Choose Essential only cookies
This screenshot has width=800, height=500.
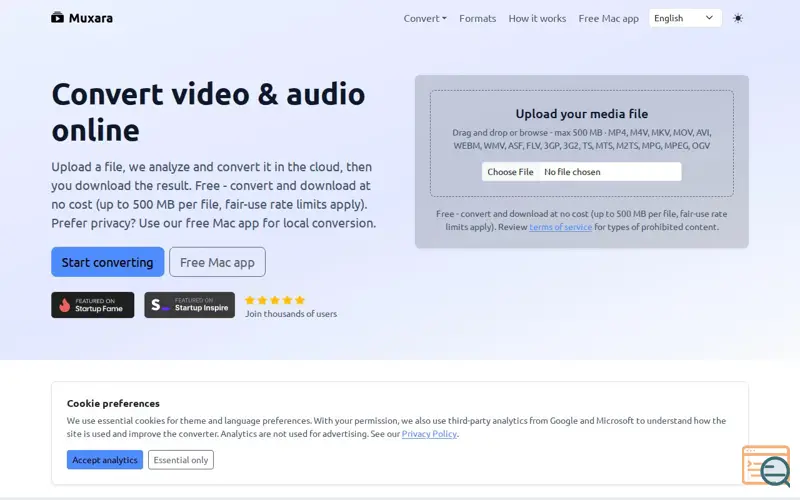coord(181,460)
